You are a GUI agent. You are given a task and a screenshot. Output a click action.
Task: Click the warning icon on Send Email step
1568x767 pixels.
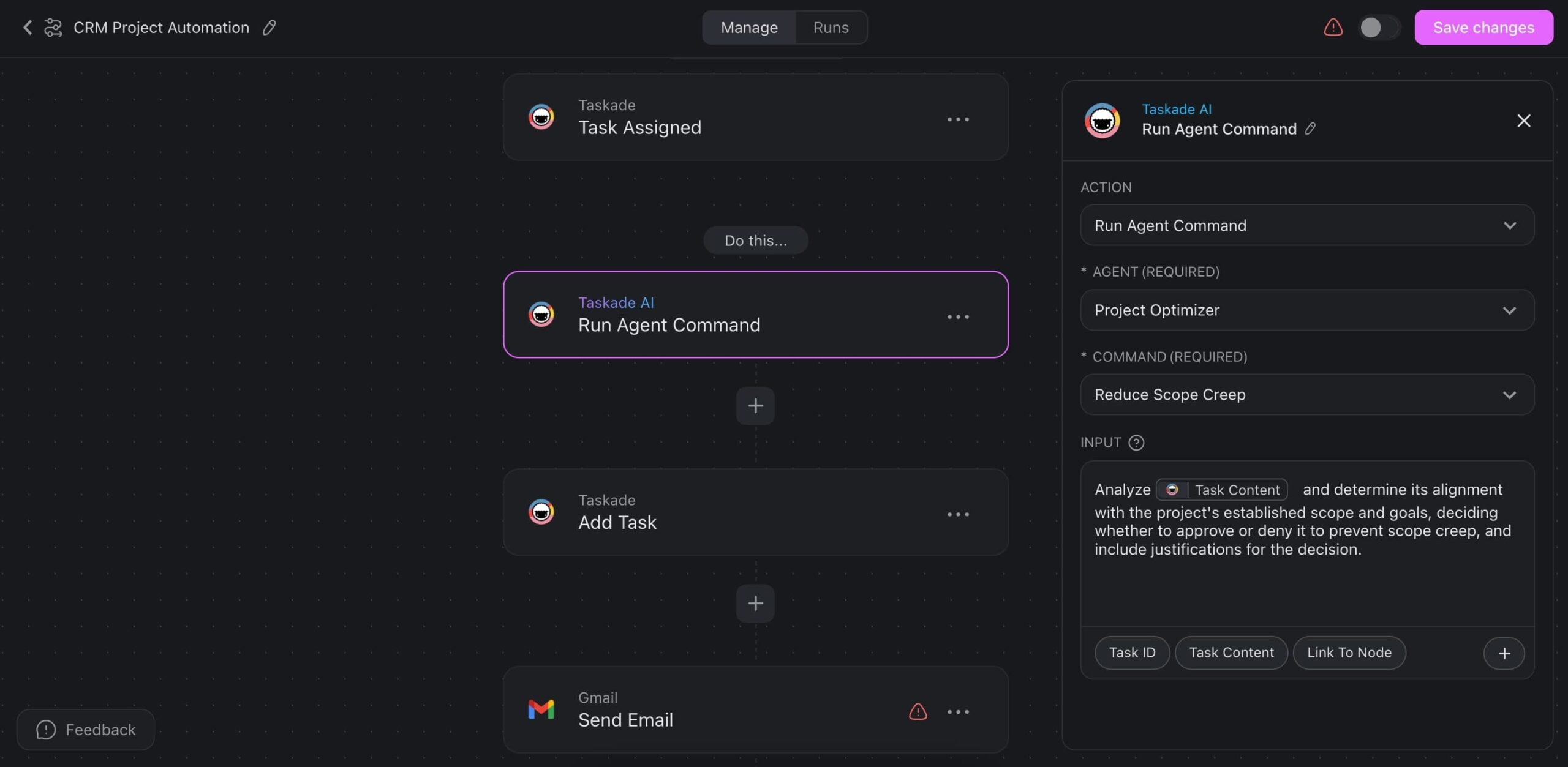point(918,711)
